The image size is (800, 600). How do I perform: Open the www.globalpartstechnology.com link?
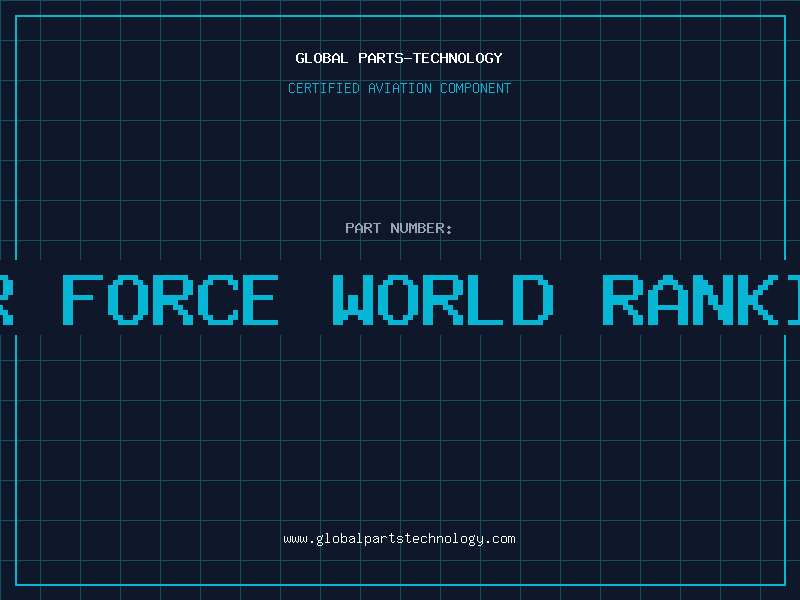click(399, 538)
